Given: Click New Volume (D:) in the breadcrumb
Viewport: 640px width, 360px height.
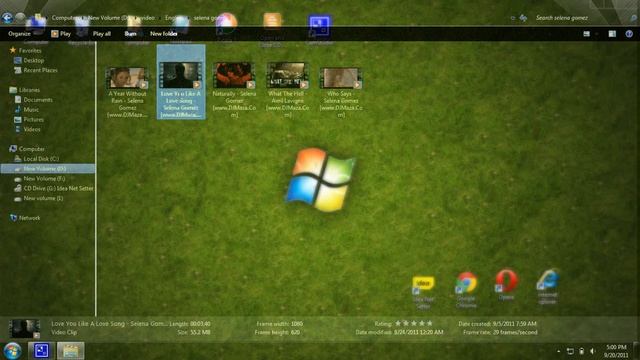Looking at the screenshot, I should pyautogui.click(x=109, y=18).
